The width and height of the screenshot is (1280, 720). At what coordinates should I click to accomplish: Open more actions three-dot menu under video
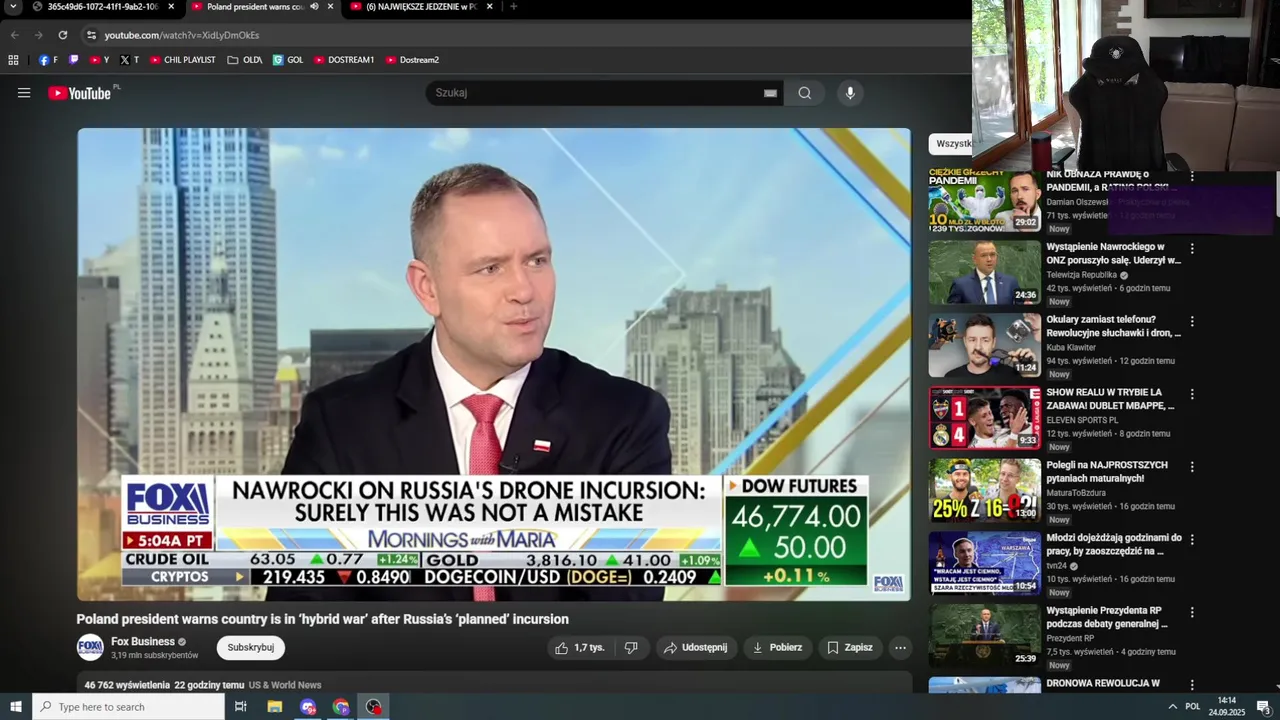[x=900, y=648]
